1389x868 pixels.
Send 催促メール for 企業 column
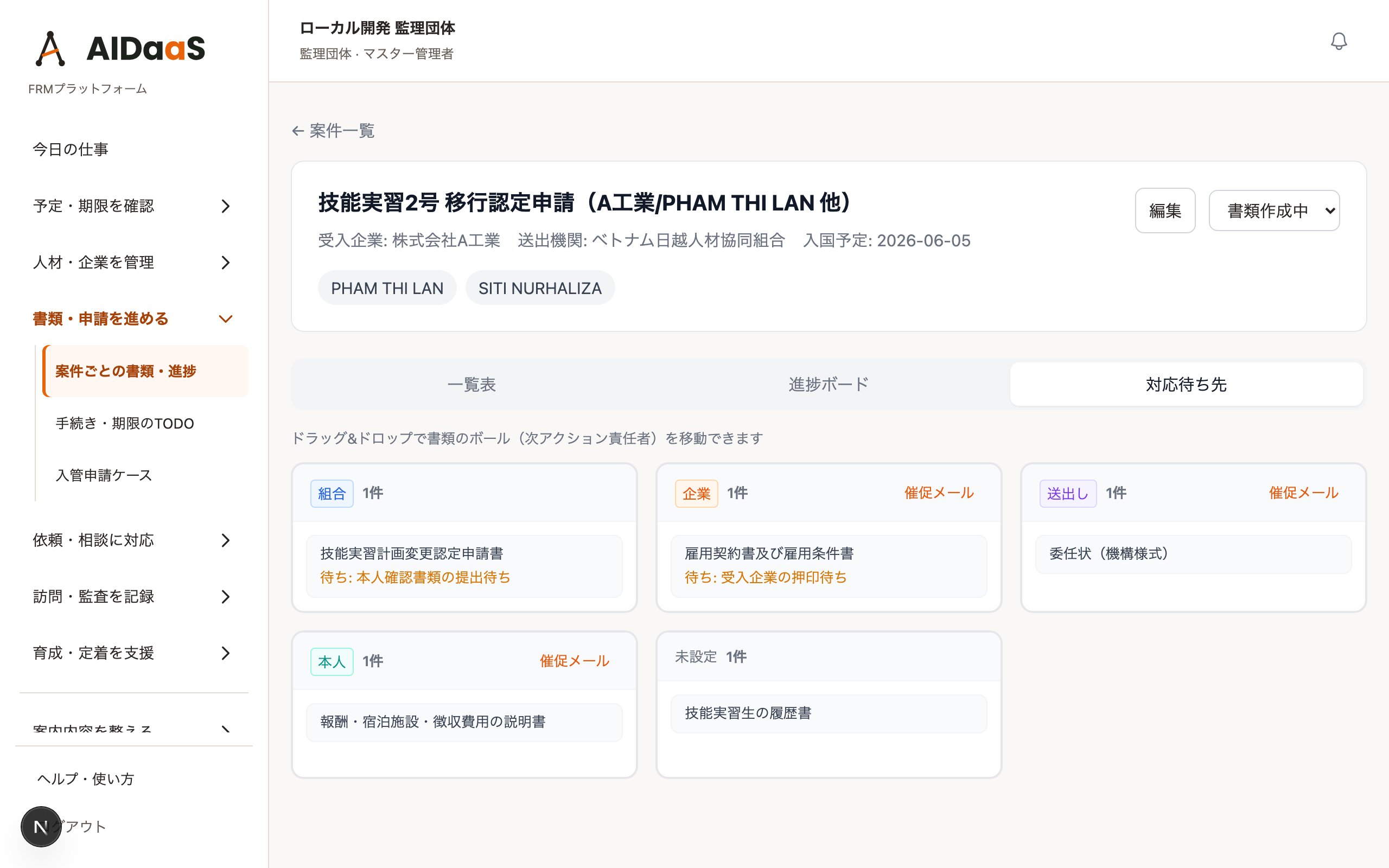(939, 493)
